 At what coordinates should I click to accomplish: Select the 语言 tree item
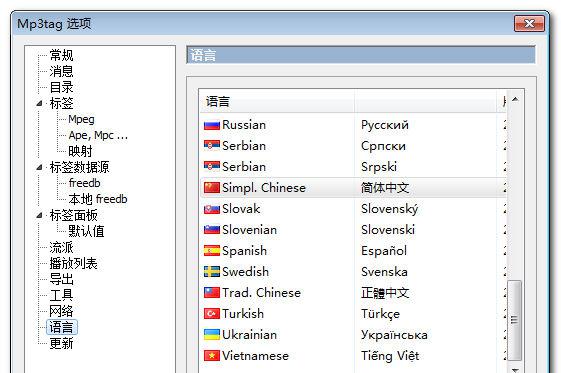62,327
